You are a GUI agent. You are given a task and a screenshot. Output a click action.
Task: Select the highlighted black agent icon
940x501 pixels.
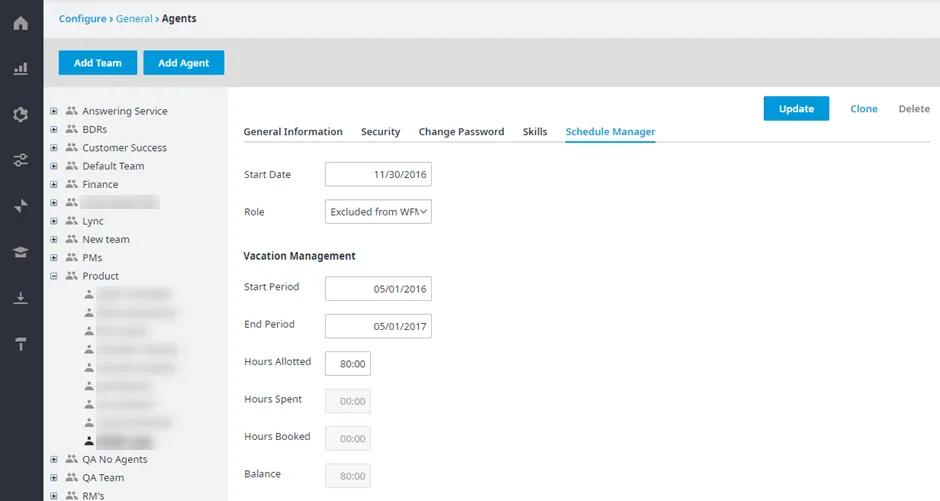(89, 441)
